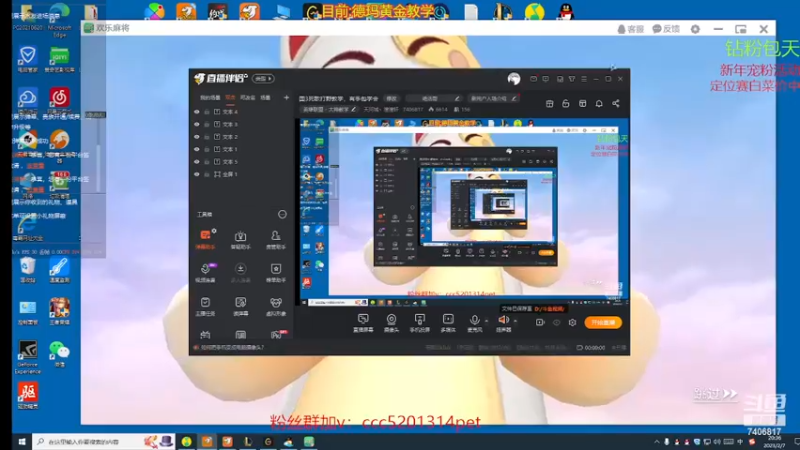Add a multimedia (多媒体) source
Viewport: 800px width, 450px height.
pyautogui.click(x=448, y=322)
